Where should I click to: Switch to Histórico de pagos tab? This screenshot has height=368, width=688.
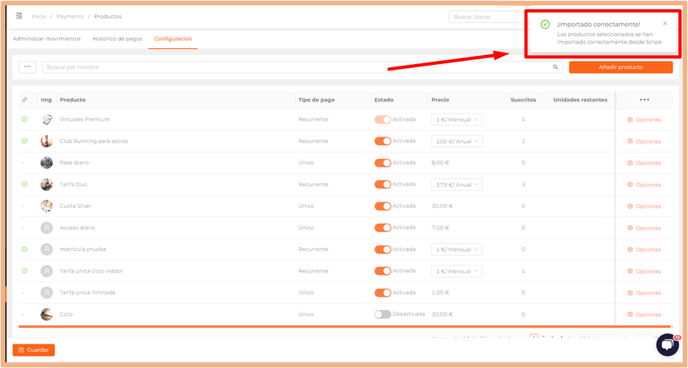pyautogui.click(x=117, y=39)
